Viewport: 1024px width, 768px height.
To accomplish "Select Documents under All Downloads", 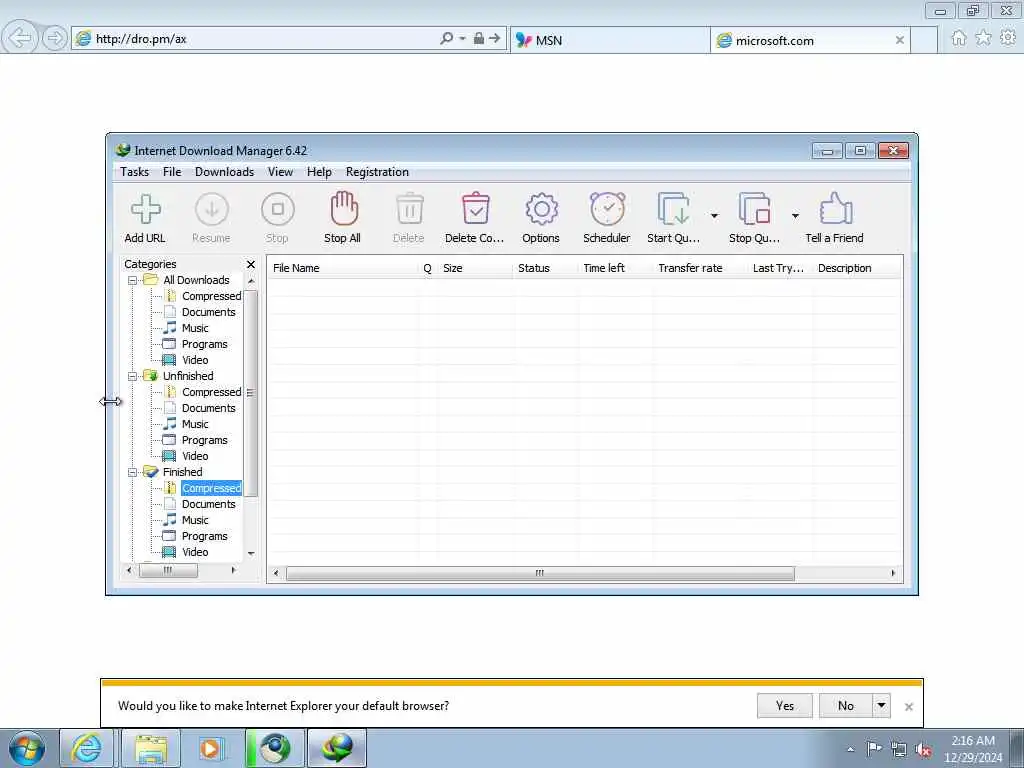I will click(208, 312).
